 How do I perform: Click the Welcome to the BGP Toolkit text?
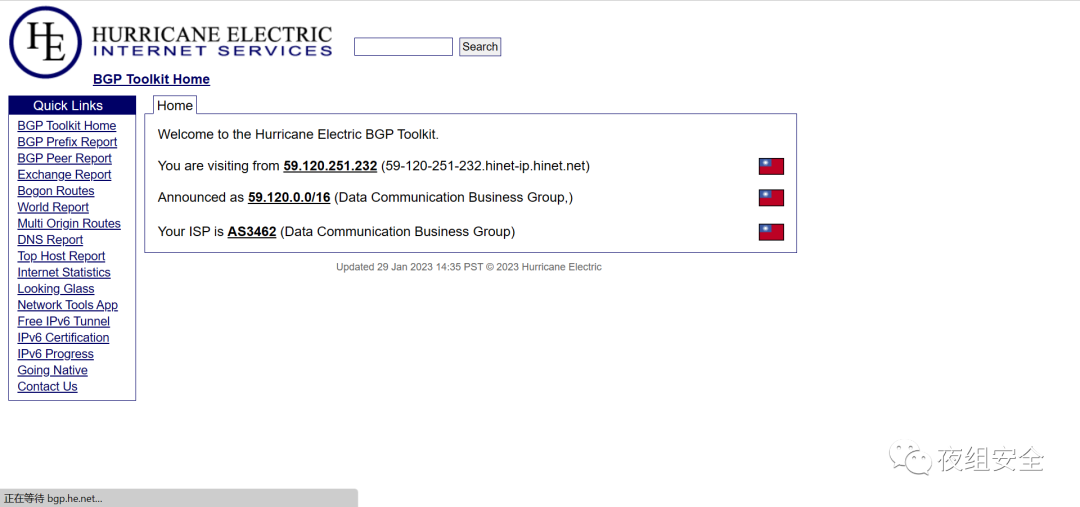coord(298,134)
